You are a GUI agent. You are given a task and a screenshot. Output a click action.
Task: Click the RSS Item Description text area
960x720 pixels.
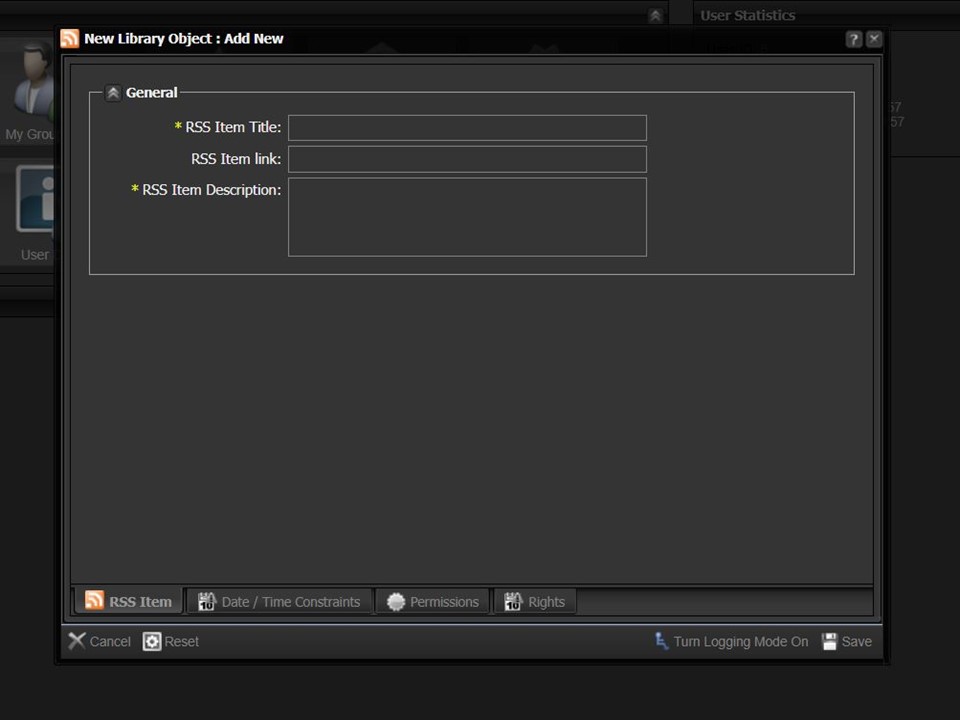(x=467, y=217)
